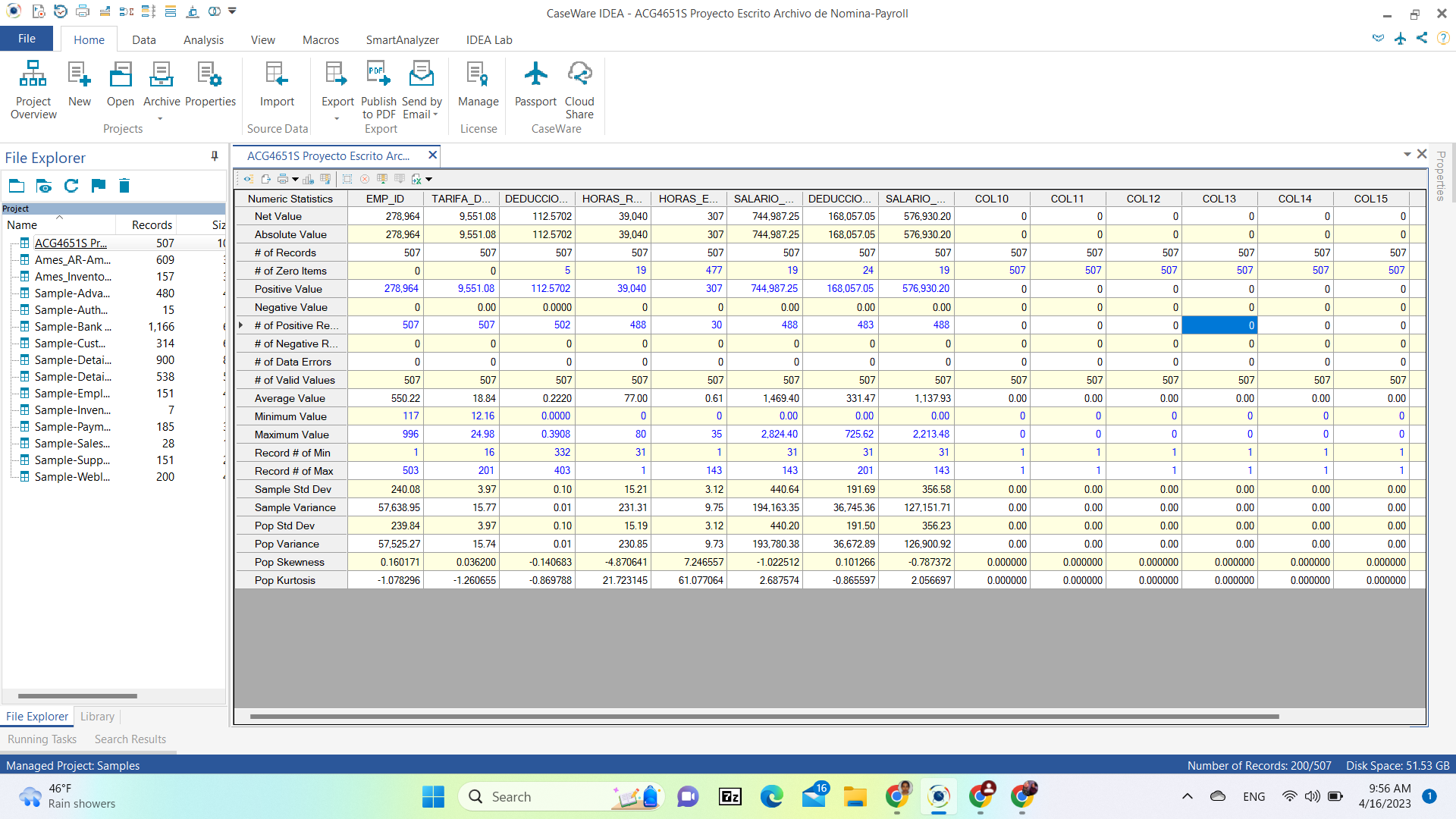Screen dimensions: 1456x819
Task: Open the SmartAnalyzer tab
Action: coord(402,40)
